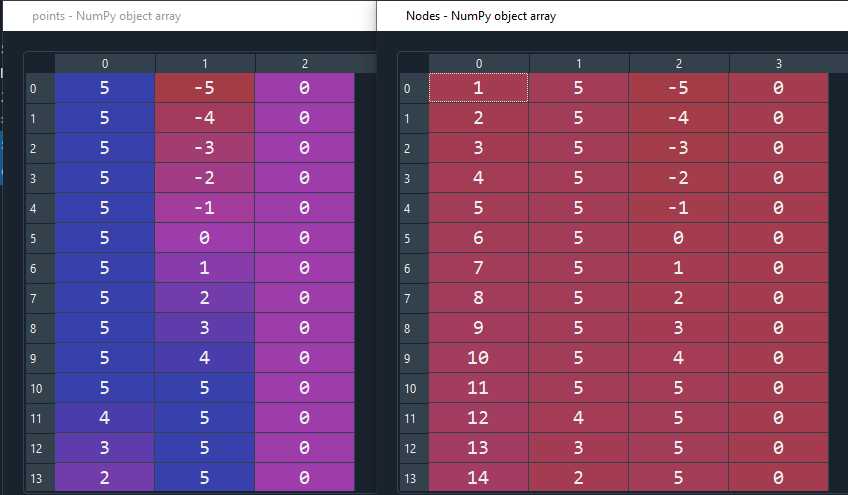The image size is (848, 495).
Task: Click column header 0 in points array
Action: click(105, 63)
